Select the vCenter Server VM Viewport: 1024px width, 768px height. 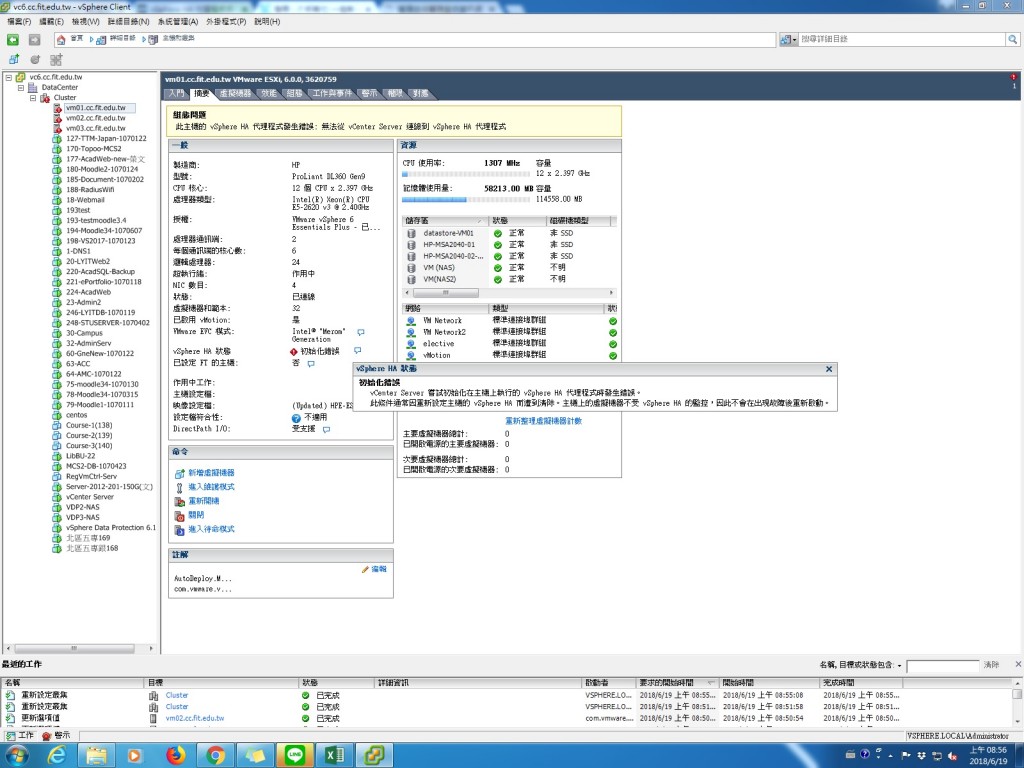[89, 497]
